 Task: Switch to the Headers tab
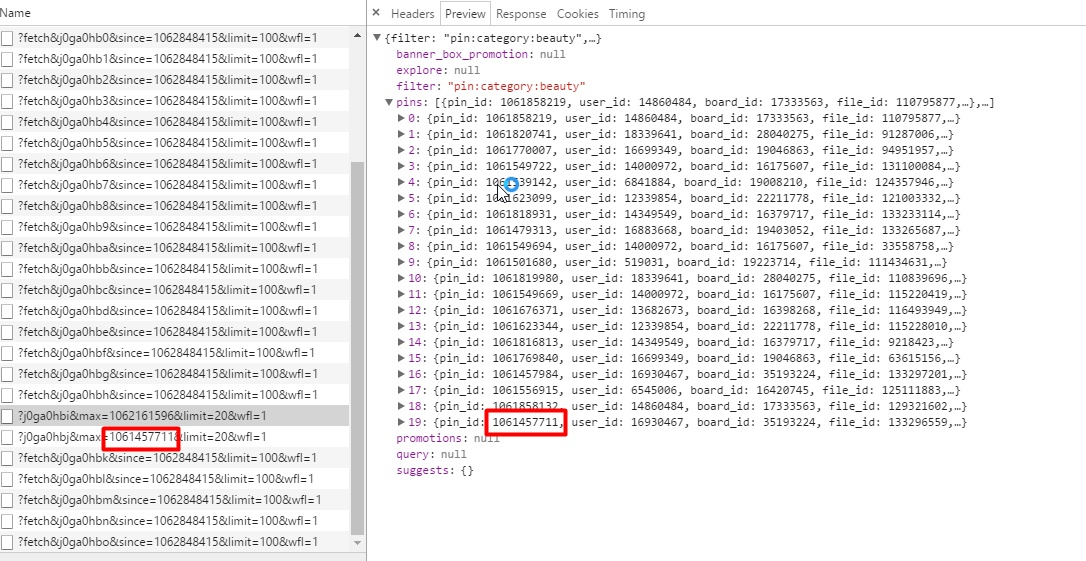pyautogui.click(x=412, y=14)
